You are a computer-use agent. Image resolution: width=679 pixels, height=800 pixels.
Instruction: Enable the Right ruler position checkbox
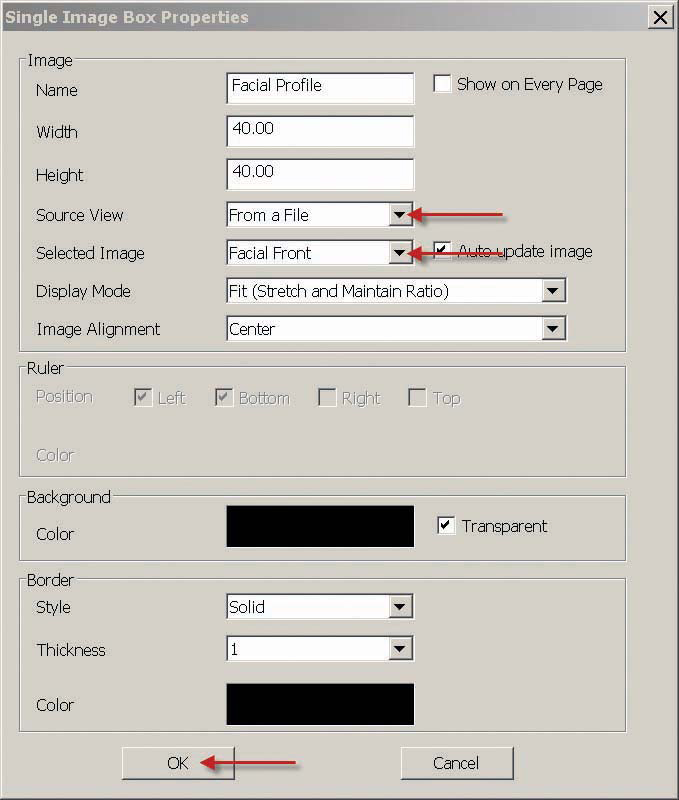pos(327,397)
